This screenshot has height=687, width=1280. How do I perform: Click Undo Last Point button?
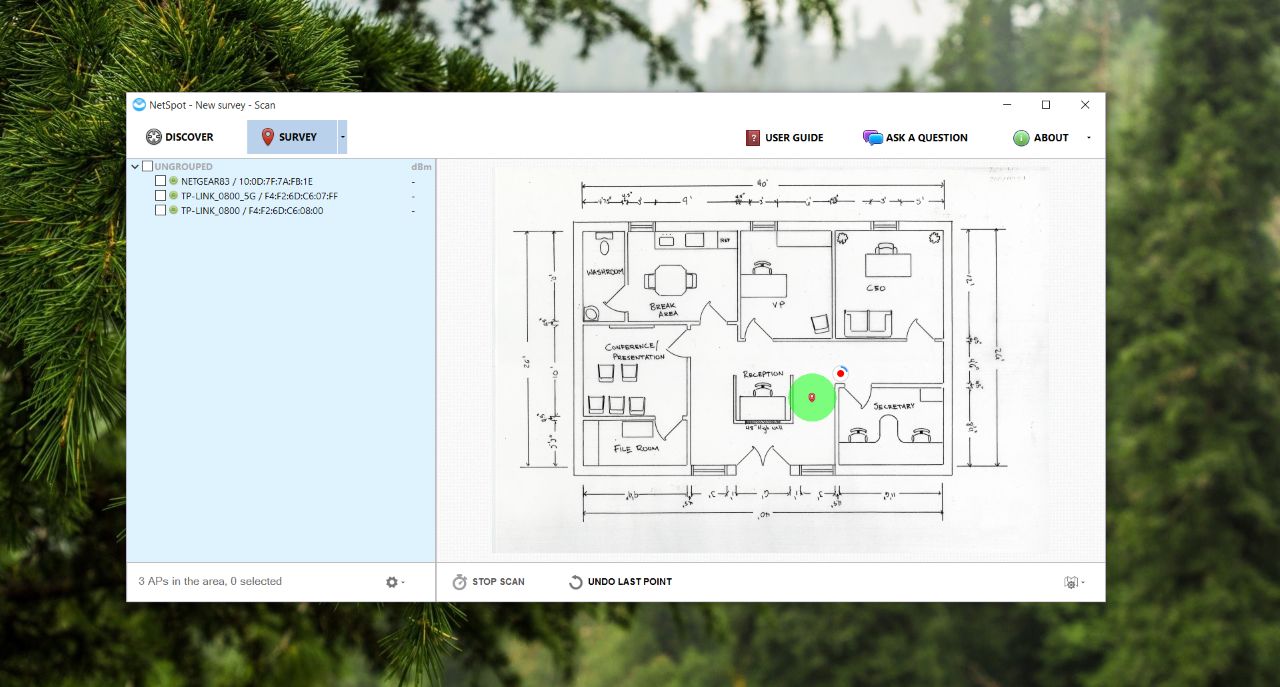click(x=620, y=582)
